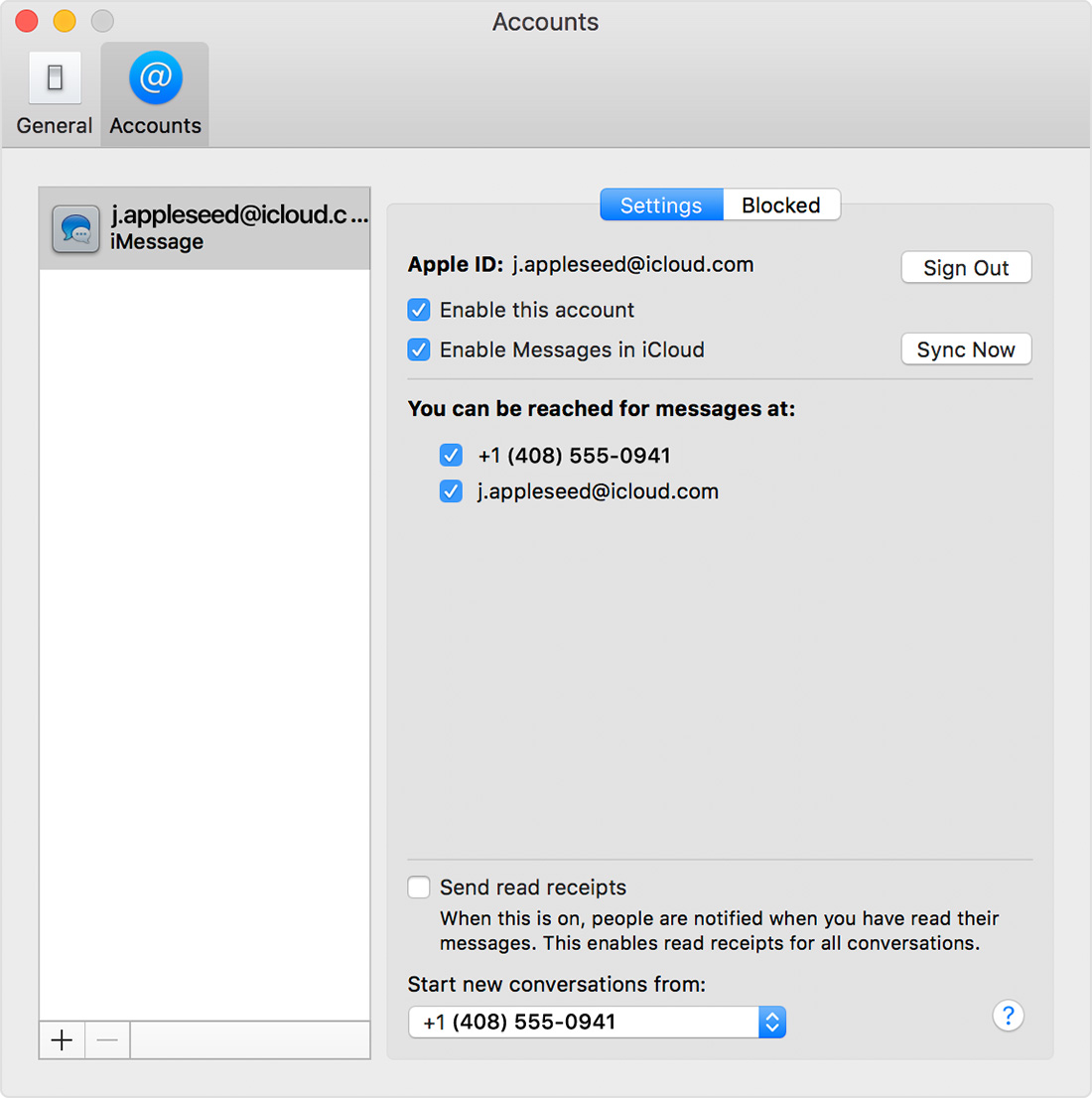Select j.appleseed iMessage account in list
This screenshot has height=1098, width=1092.
coord(238,228)
